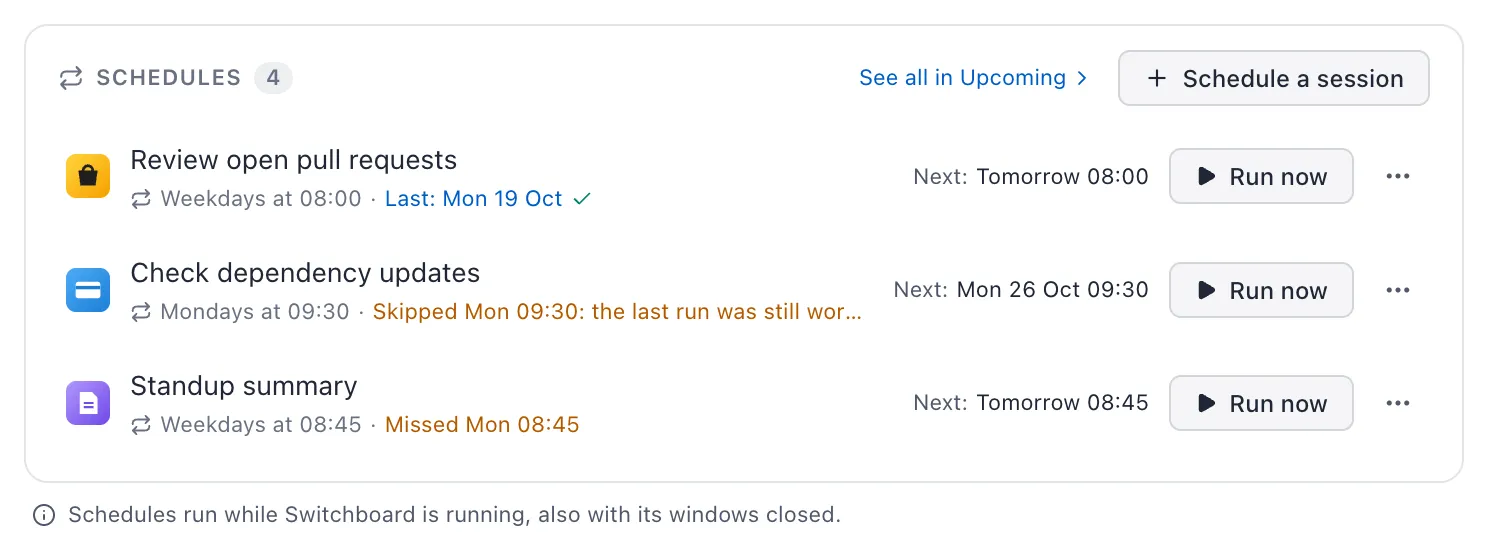
Task: Click the schedules count badge showing 4
Action: click(x=273, y=78)
